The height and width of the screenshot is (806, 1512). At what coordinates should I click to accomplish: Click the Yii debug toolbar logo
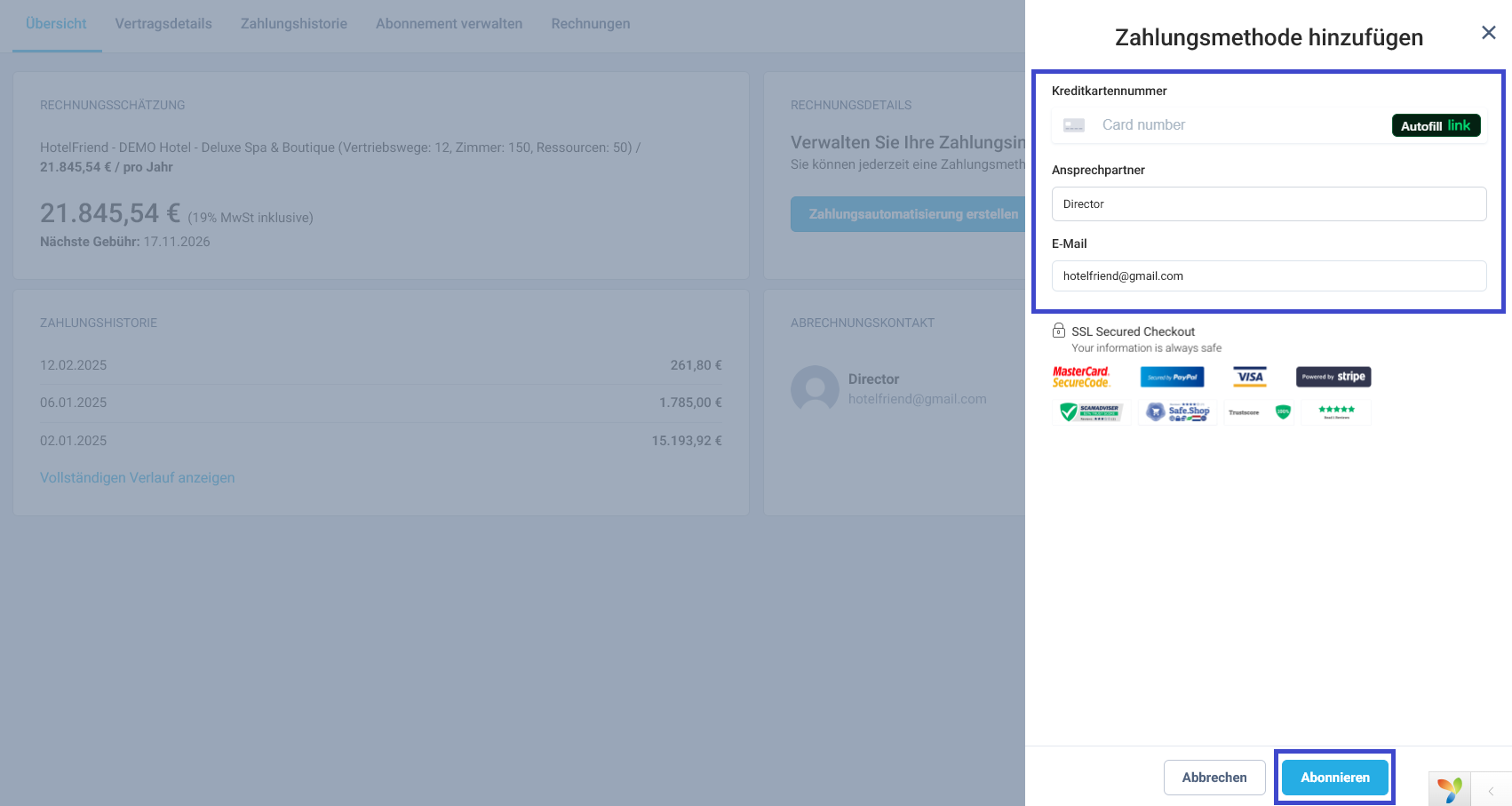(1450, 789)
